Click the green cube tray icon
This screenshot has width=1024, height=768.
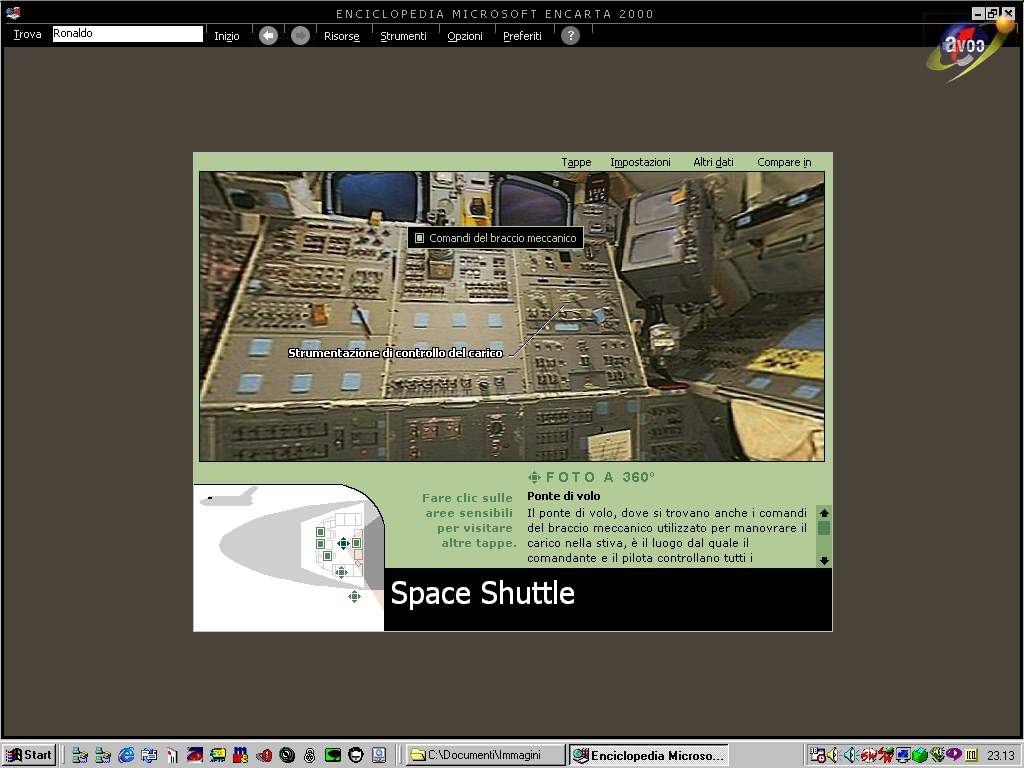[x=920, y=756]
